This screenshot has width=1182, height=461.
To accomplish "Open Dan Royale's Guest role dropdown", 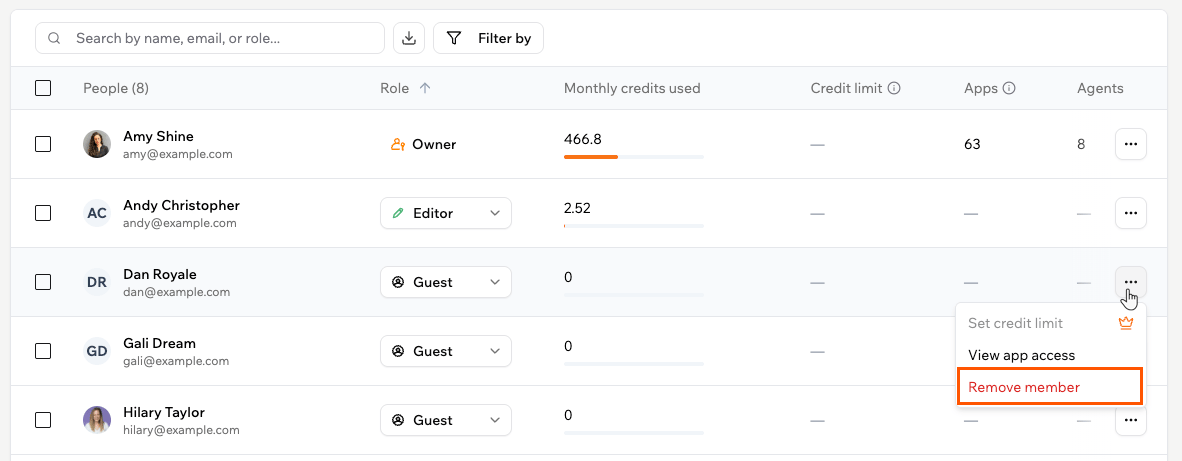I will point(446,282).
